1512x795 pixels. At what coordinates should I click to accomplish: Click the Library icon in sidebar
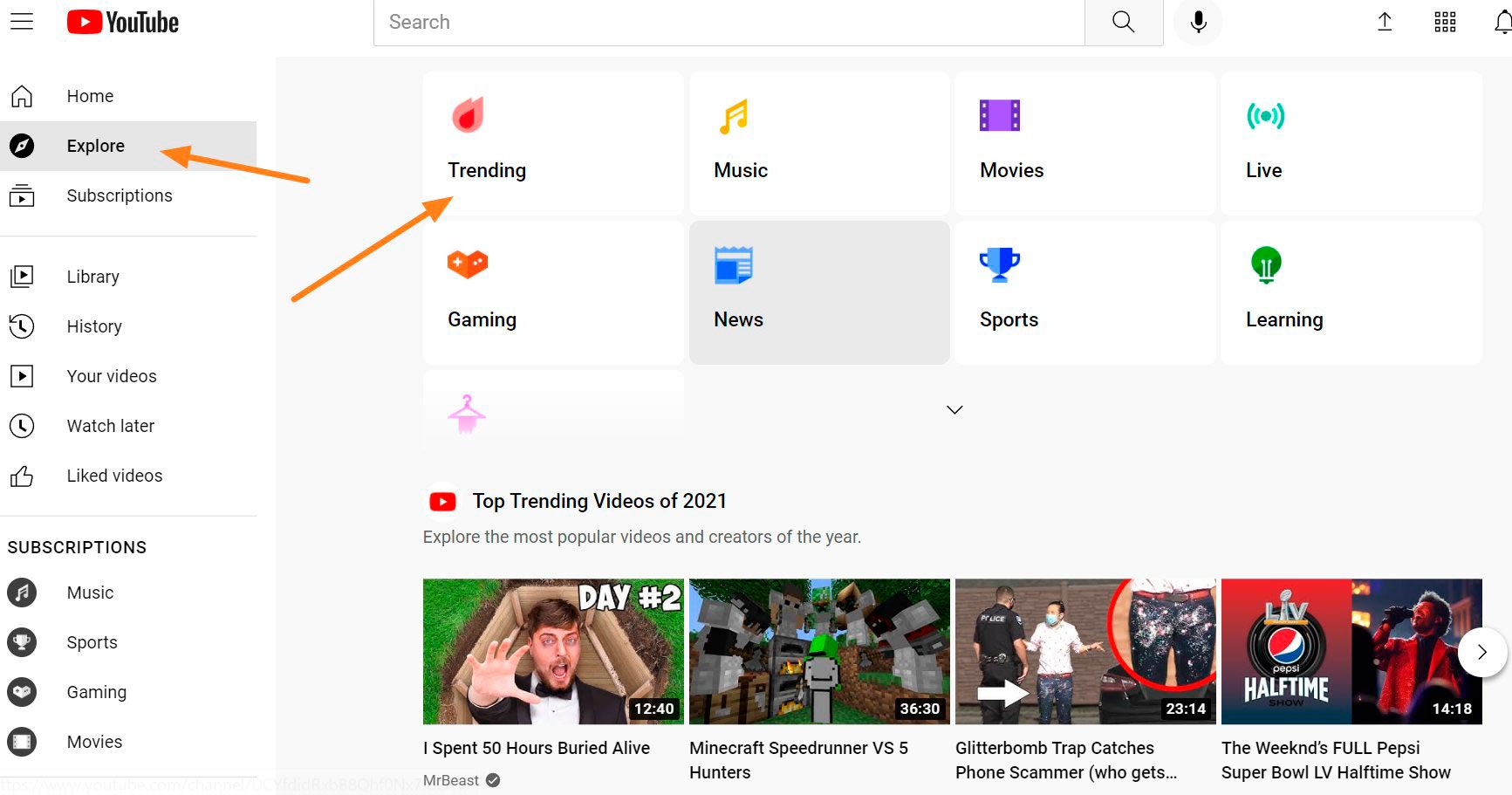tap(22, 277)
